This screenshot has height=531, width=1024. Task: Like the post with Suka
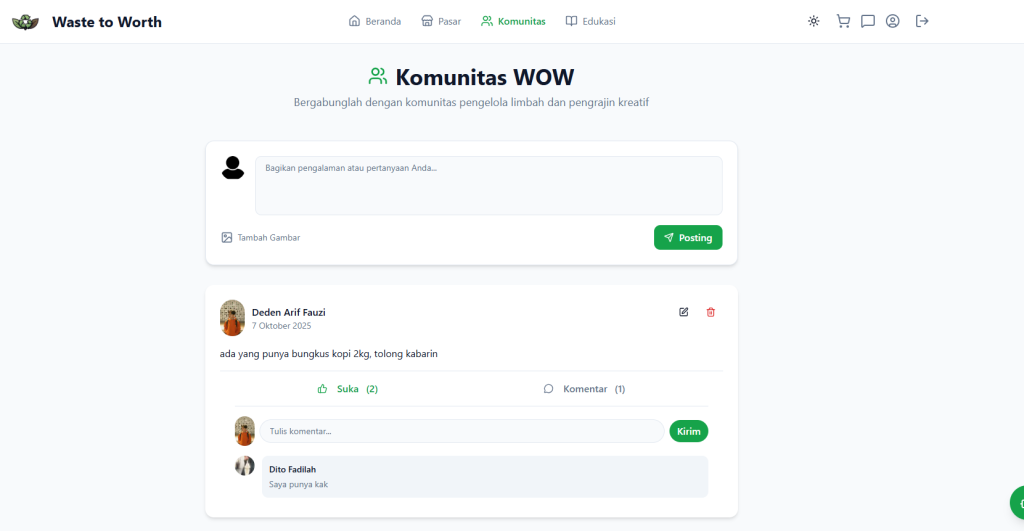coord(347,389)
